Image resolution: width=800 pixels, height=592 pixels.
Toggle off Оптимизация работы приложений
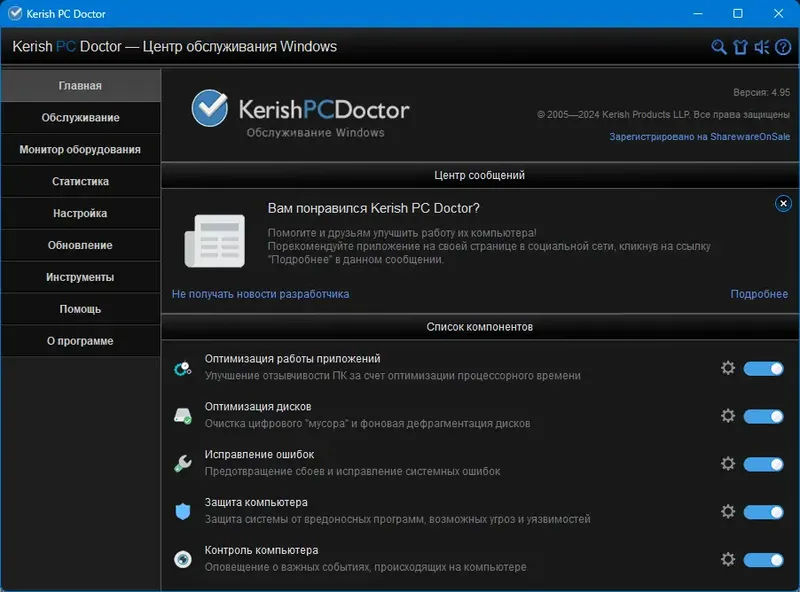(762, 368)
